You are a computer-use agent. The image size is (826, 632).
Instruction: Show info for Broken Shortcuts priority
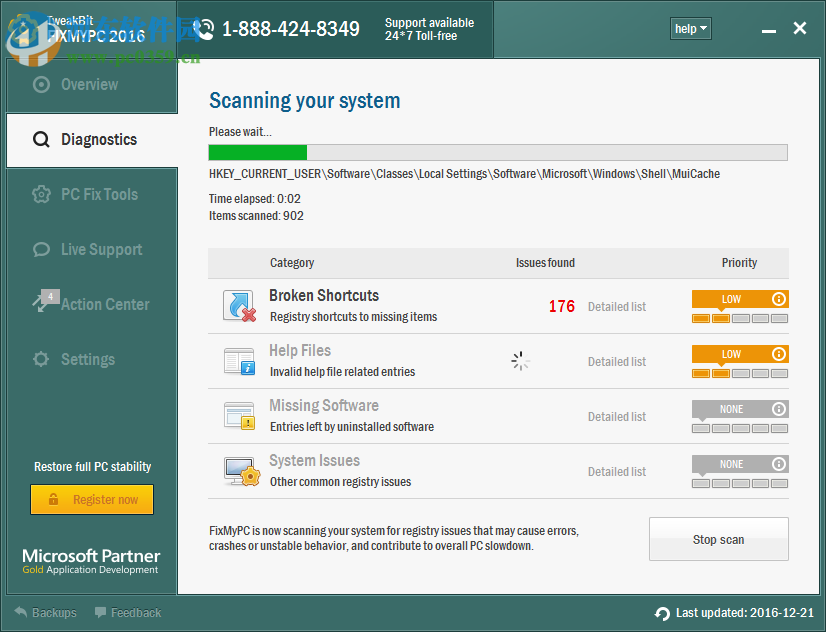(779, 299)
